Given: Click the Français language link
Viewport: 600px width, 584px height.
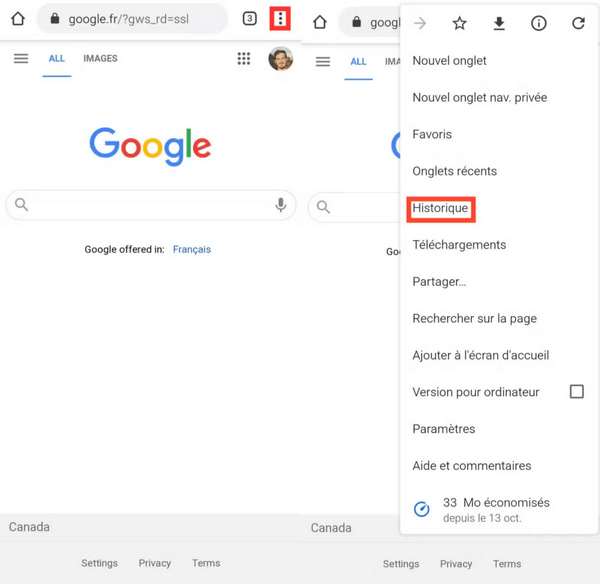Looking at the screenshot, I should (x=192, y=250).
